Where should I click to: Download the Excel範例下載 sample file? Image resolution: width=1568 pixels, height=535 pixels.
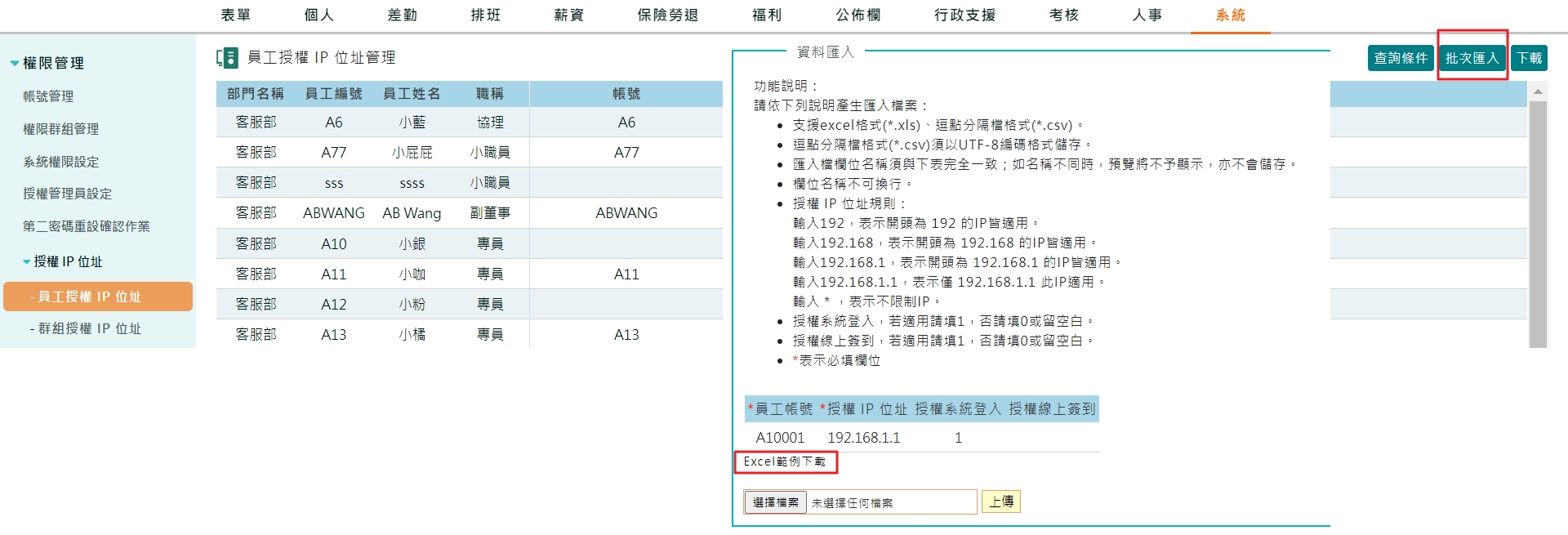point(785,461)
